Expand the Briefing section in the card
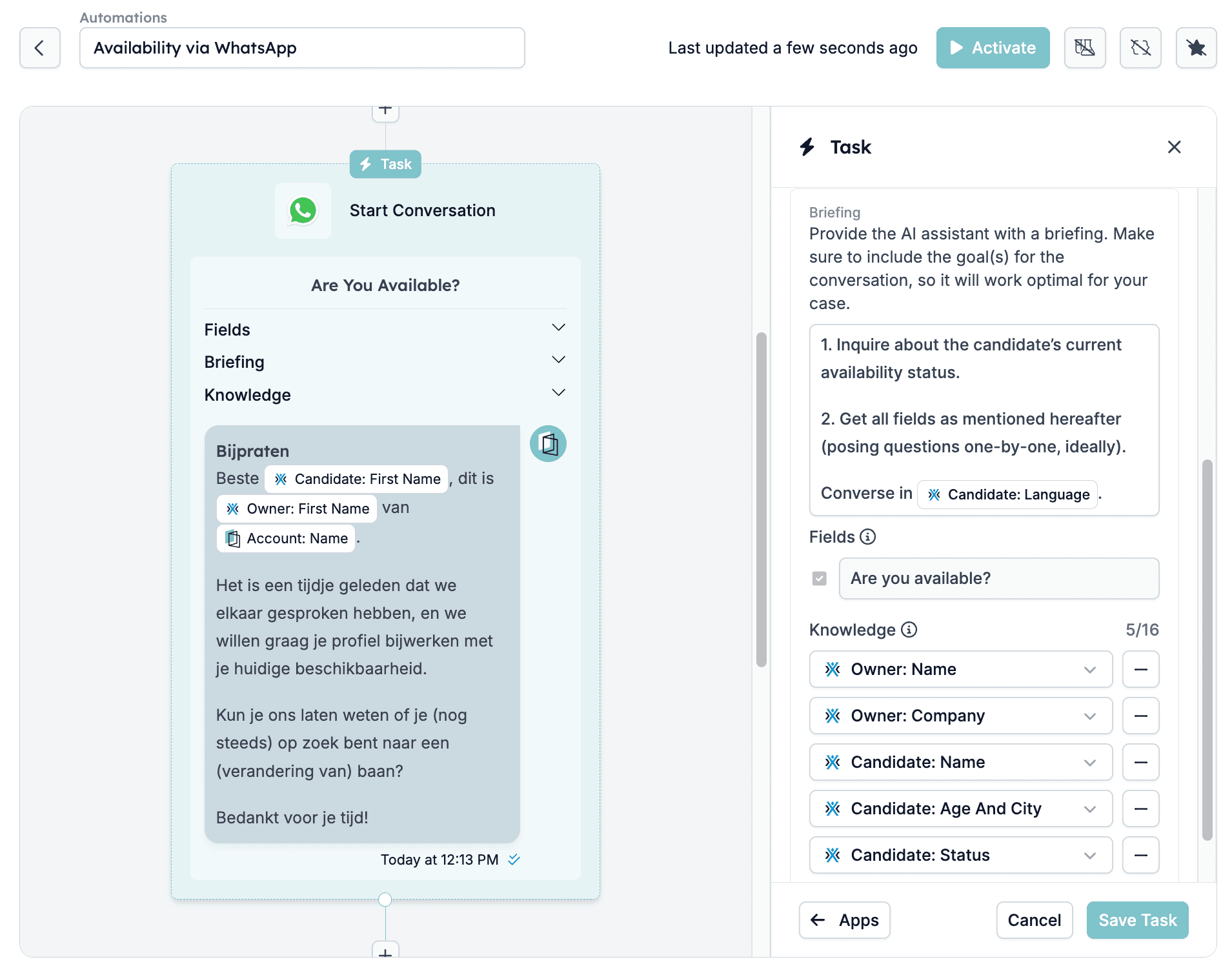Screen dimensions: 1232x975 [x=385, y=361]
